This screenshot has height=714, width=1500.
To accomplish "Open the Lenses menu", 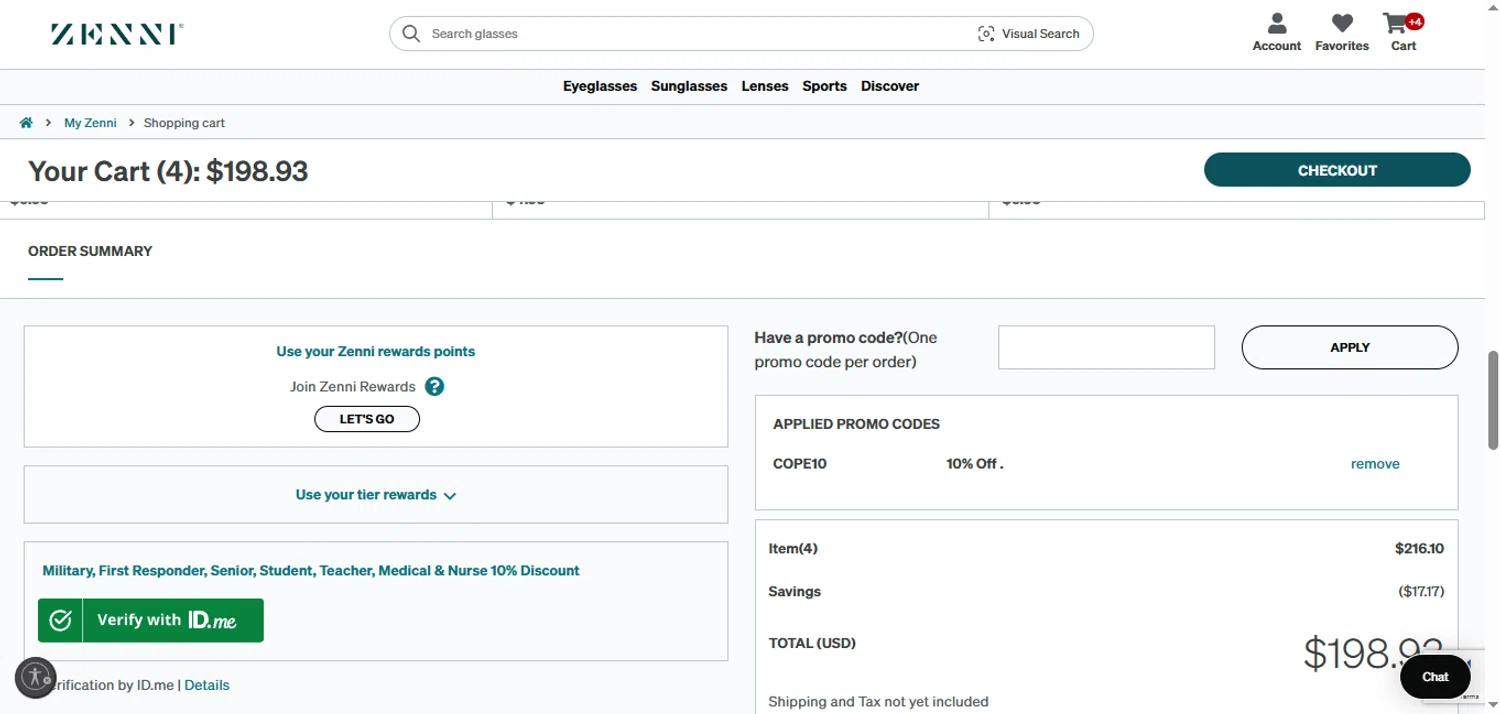I will pyautogui.click(x=765, y=86).
